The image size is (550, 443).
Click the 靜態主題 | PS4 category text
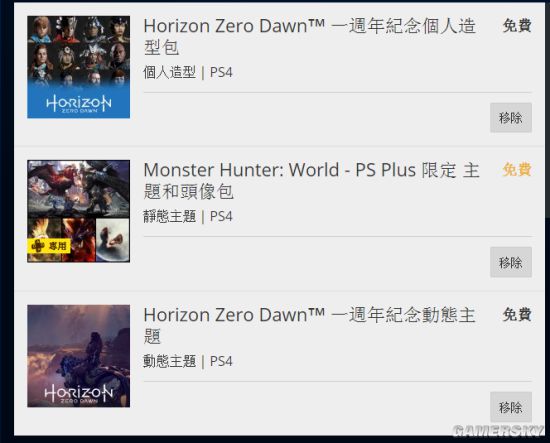[188, 216]
